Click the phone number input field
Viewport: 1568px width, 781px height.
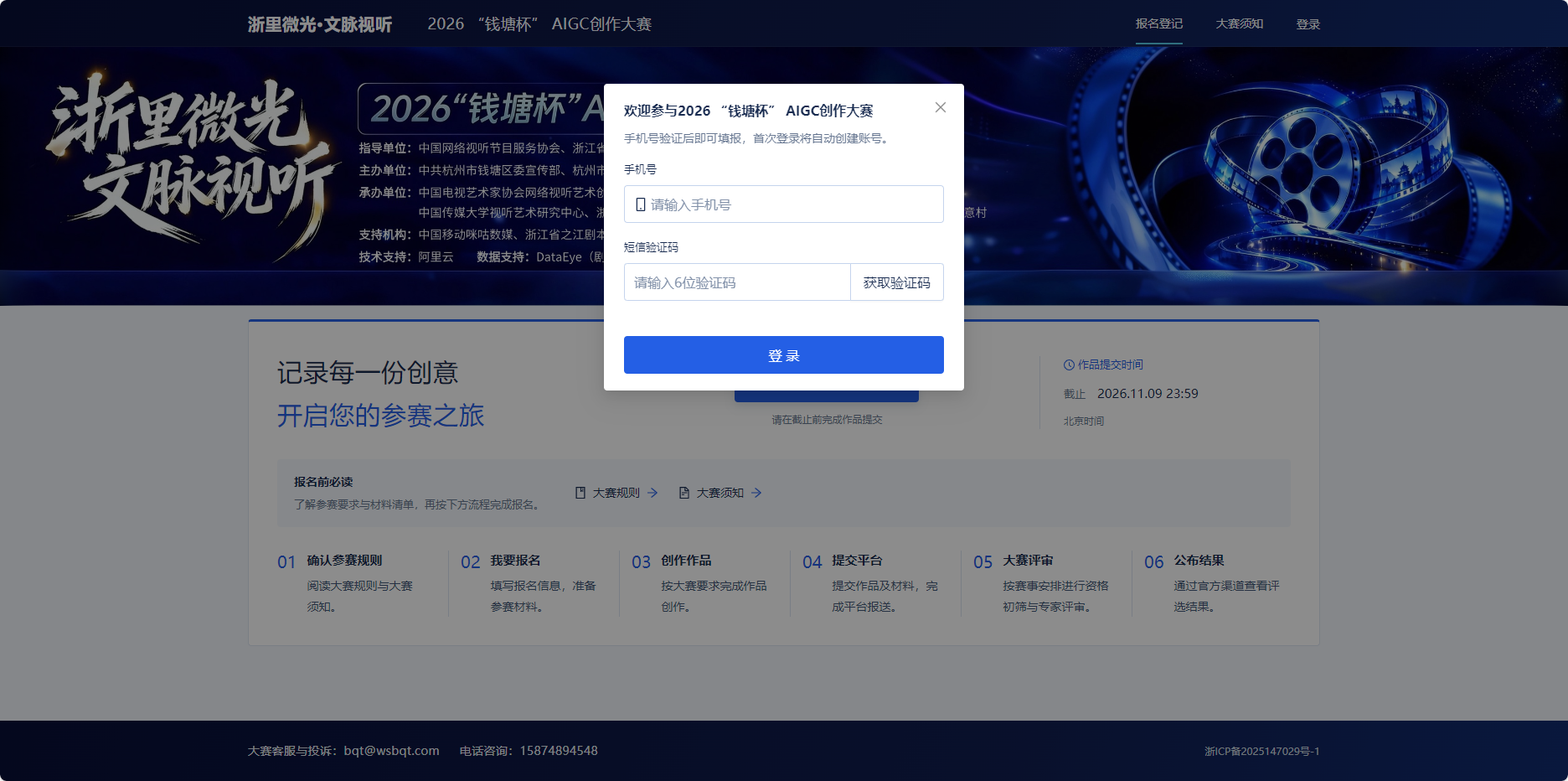(783, 204)
